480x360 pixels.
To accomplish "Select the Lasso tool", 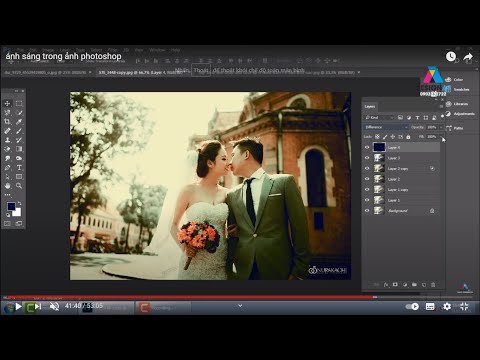I will [x=7, y=113].
